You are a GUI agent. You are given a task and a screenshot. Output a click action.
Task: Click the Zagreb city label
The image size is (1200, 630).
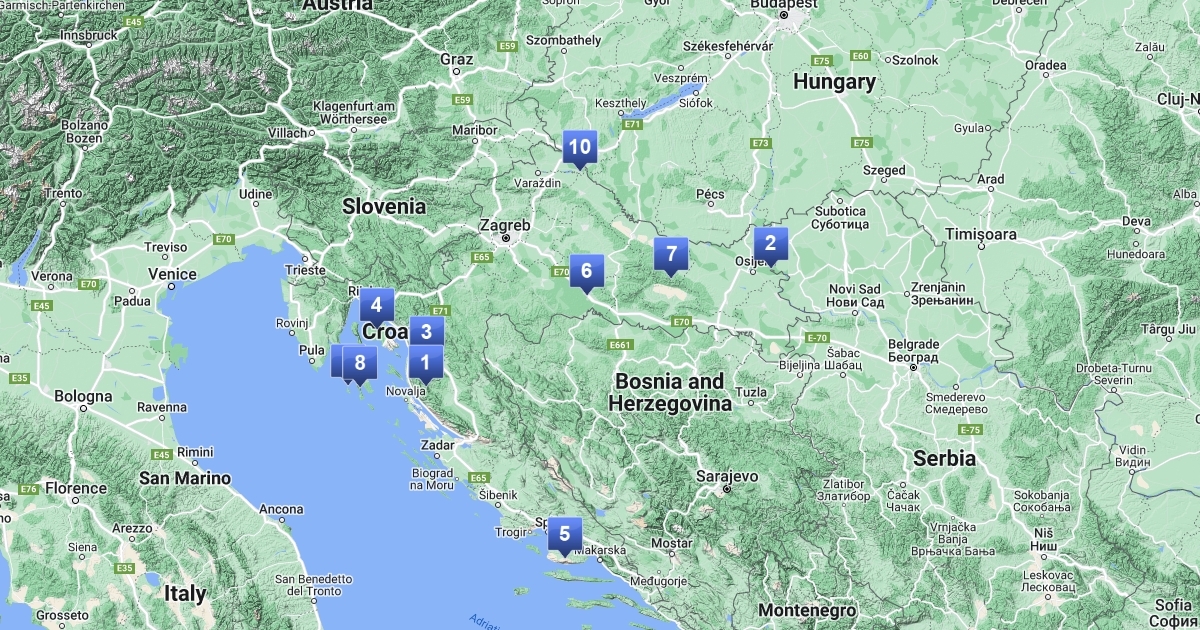coord(505,225)
